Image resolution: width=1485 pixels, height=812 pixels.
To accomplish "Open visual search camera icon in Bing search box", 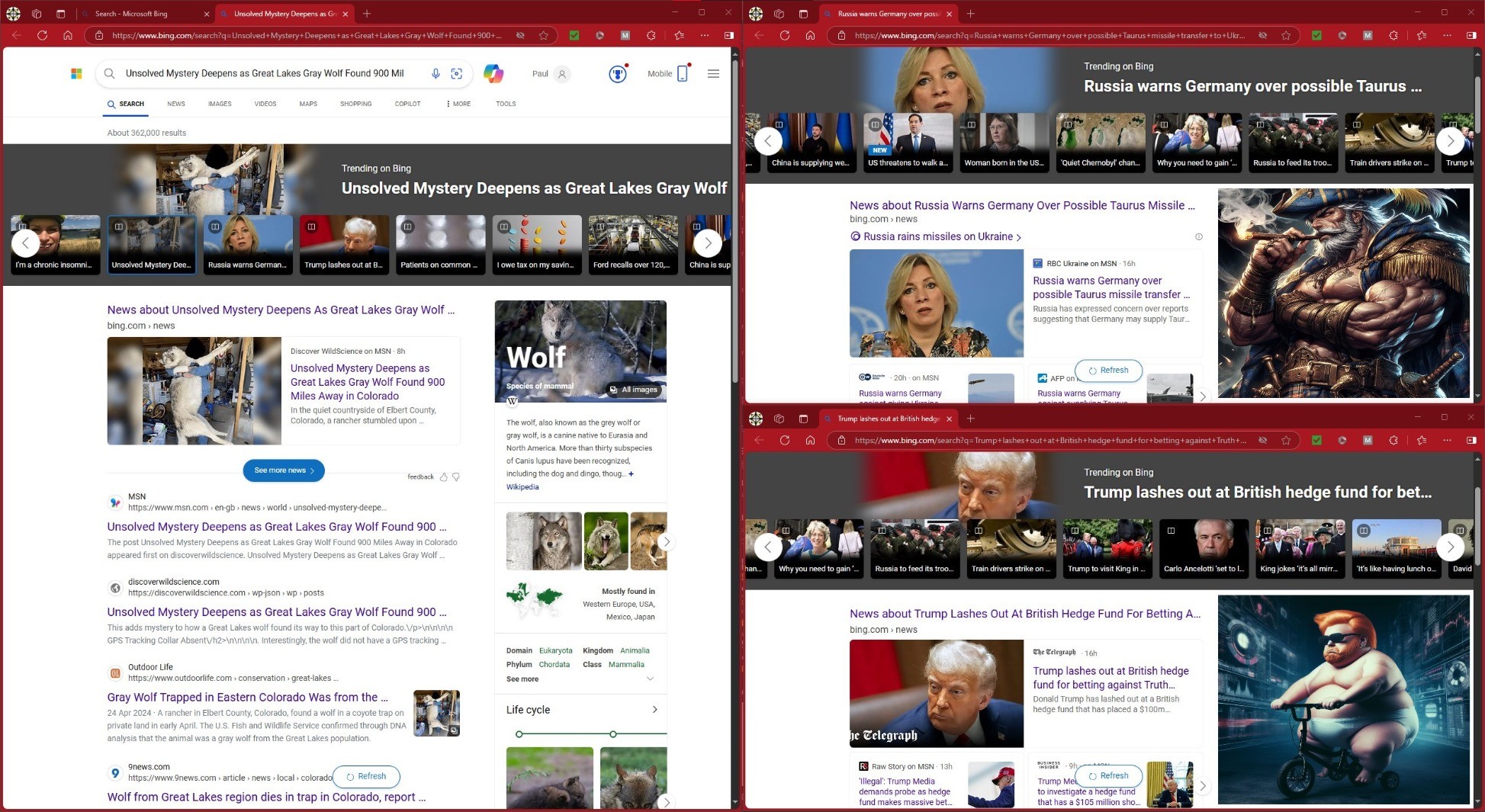I will [x=457, y=73].
